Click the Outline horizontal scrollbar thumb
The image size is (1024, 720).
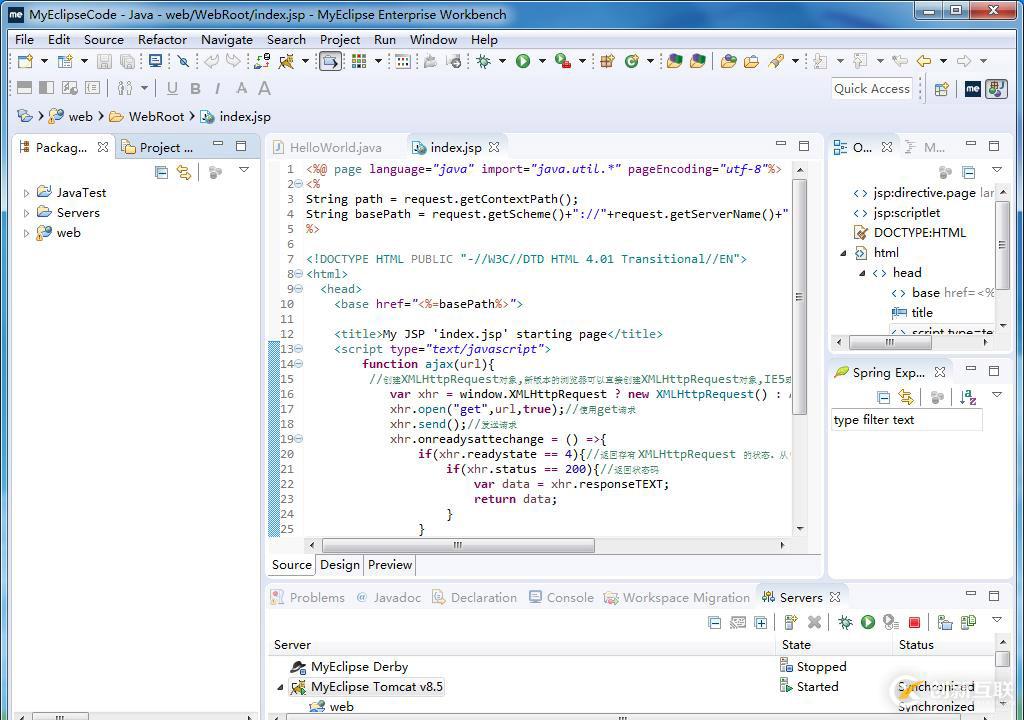[889, 342]
